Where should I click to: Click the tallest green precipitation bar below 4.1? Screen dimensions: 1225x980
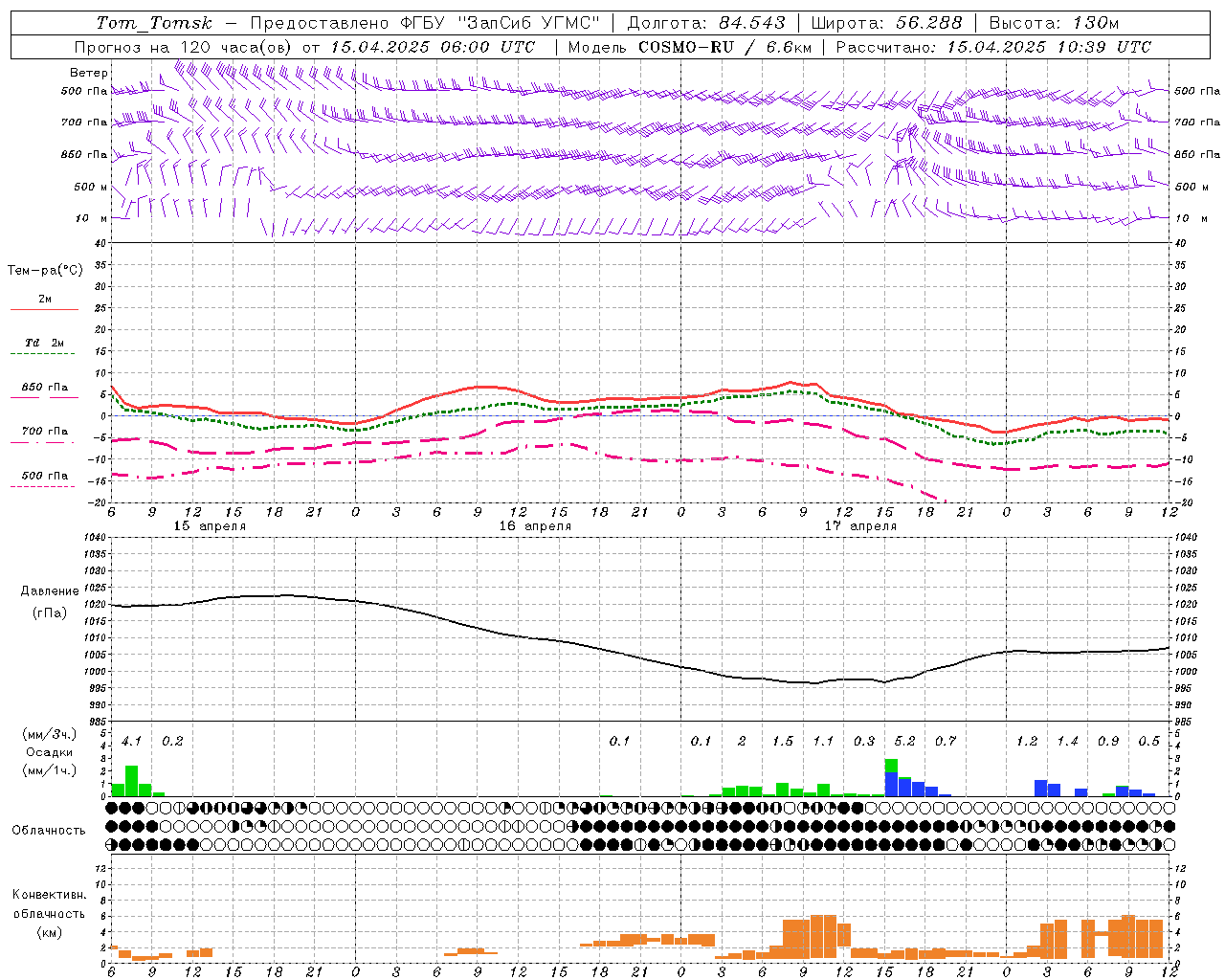132,781
